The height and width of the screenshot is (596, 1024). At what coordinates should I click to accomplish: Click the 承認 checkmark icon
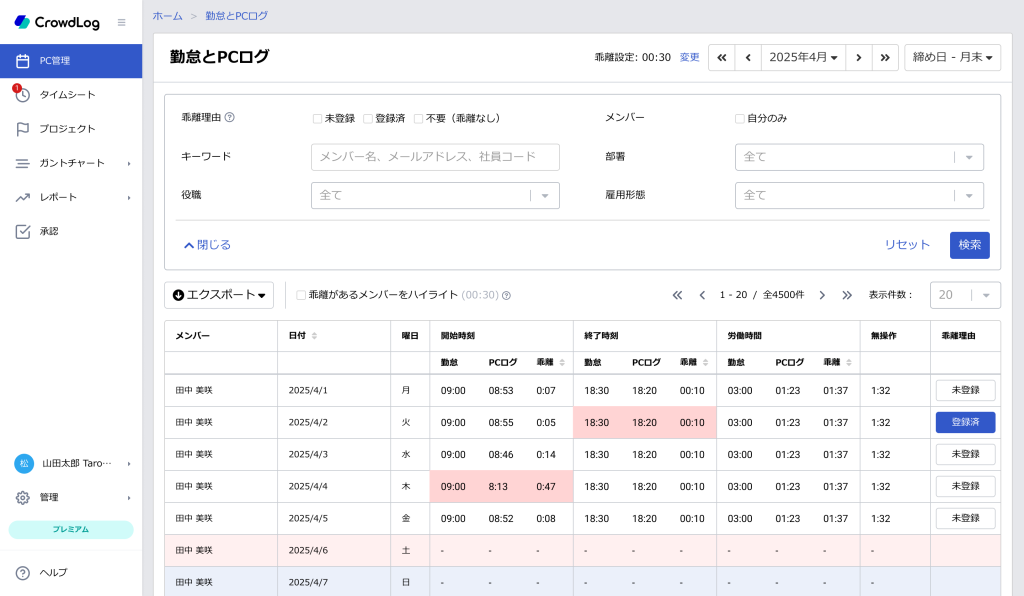(x=22, y=231)
